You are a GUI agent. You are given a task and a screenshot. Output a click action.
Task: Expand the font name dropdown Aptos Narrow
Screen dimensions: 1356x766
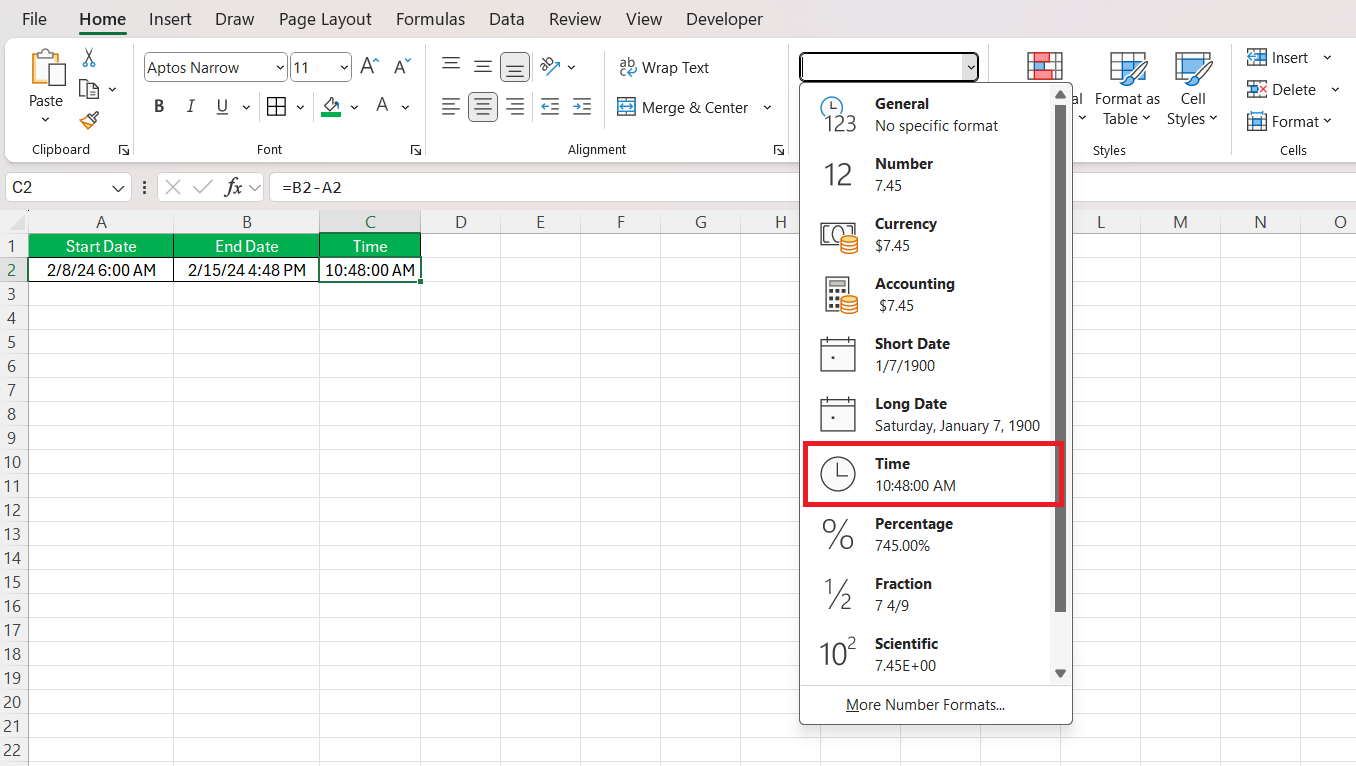point(279,68)
